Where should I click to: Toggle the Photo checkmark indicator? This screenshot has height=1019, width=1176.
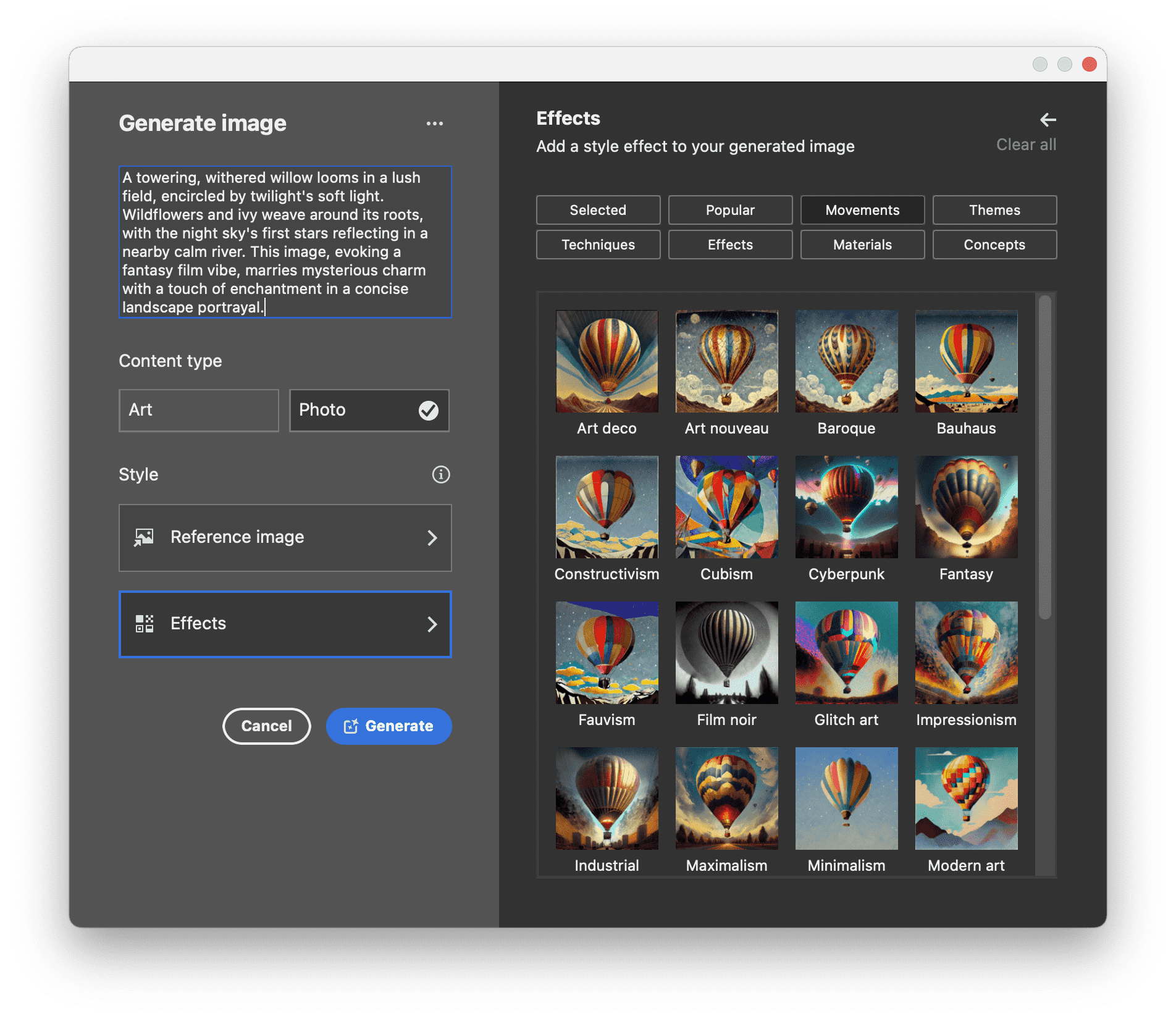pos(428,410)
